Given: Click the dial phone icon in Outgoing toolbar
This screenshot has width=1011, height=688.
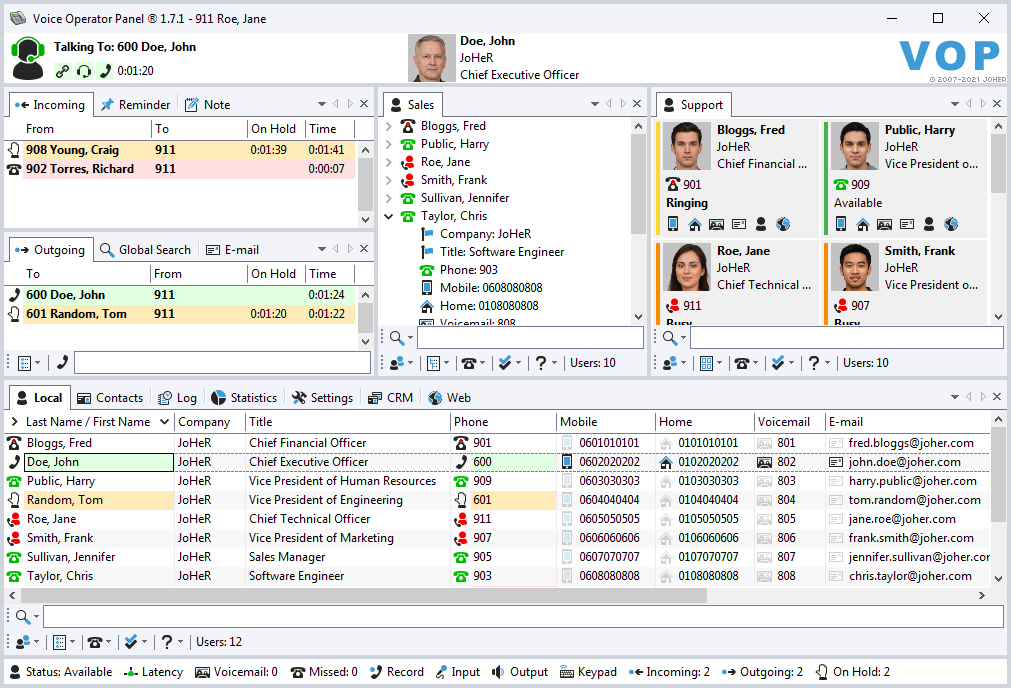Looking at the screenshot, I should click(x=62, y=363).
